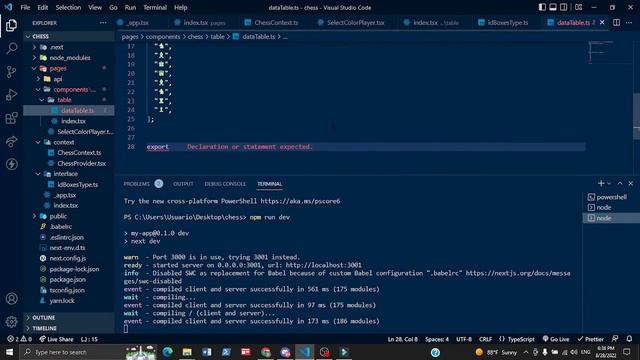Close the dataTable.ts tab
The height and width of the screenshot is (360, 640).
[602, 22]
